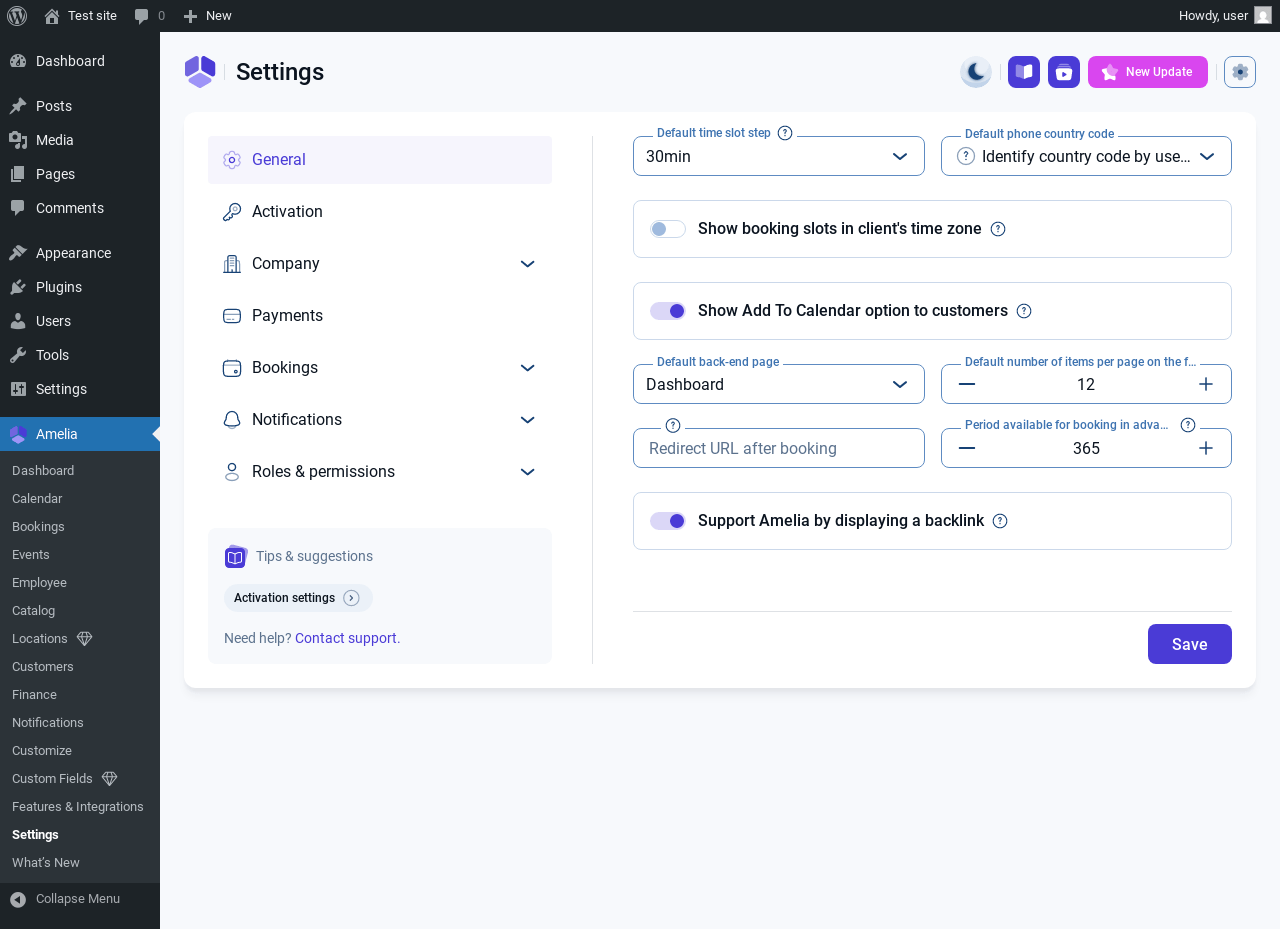Click the video tutorials icon in header

(x=1064, y=72)
